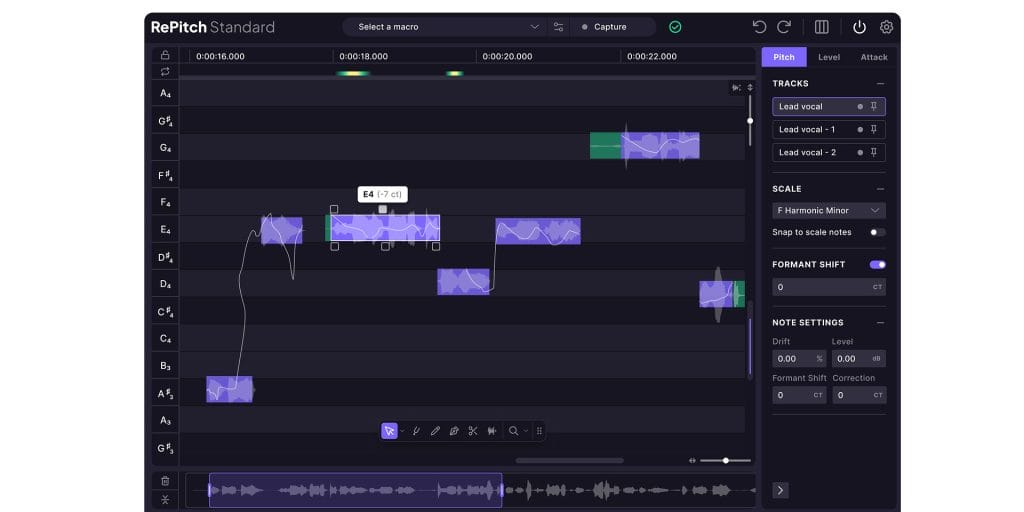
Task: Click the trash delete icon
Action: (x=165, y=481)
